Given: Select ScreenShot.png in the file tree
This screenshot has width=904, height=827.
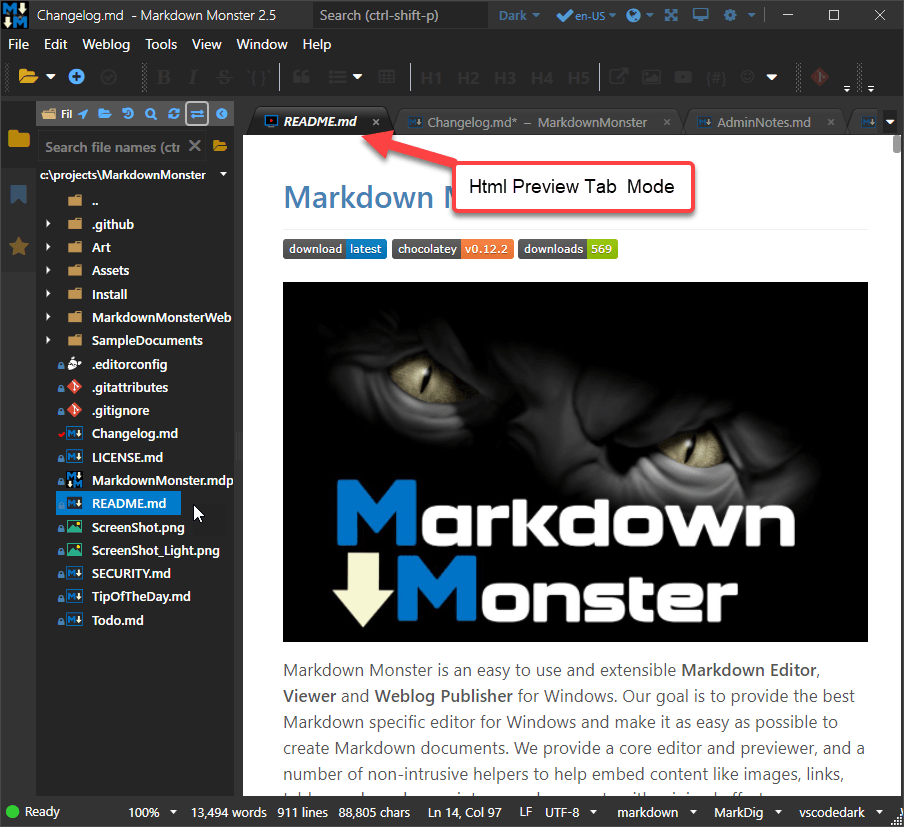Looking at the screenshot, I should click(x=138, y=527).
